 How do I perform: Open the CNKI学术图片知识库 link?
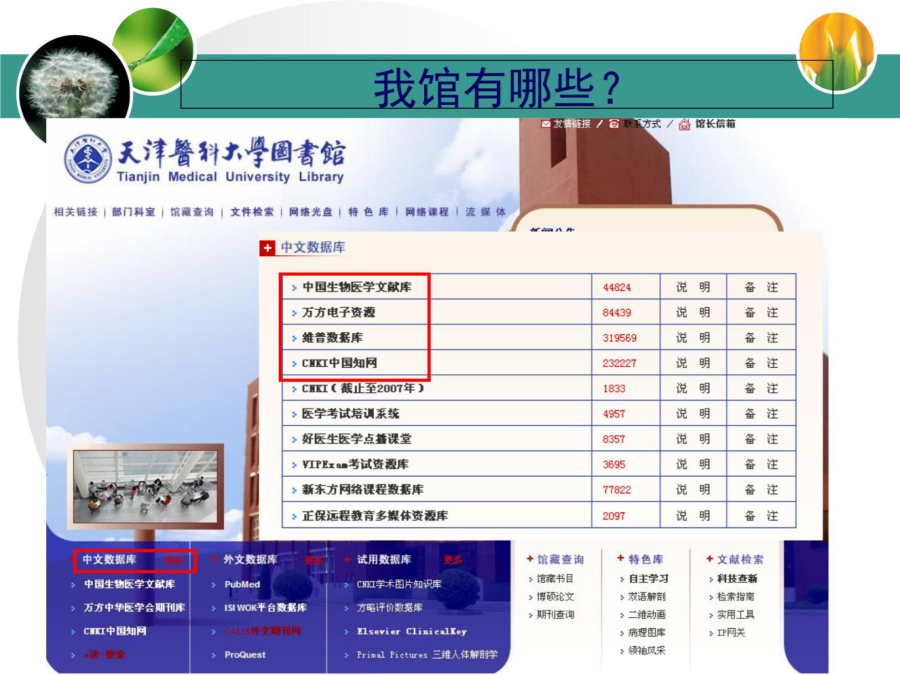tap(399, 584)
